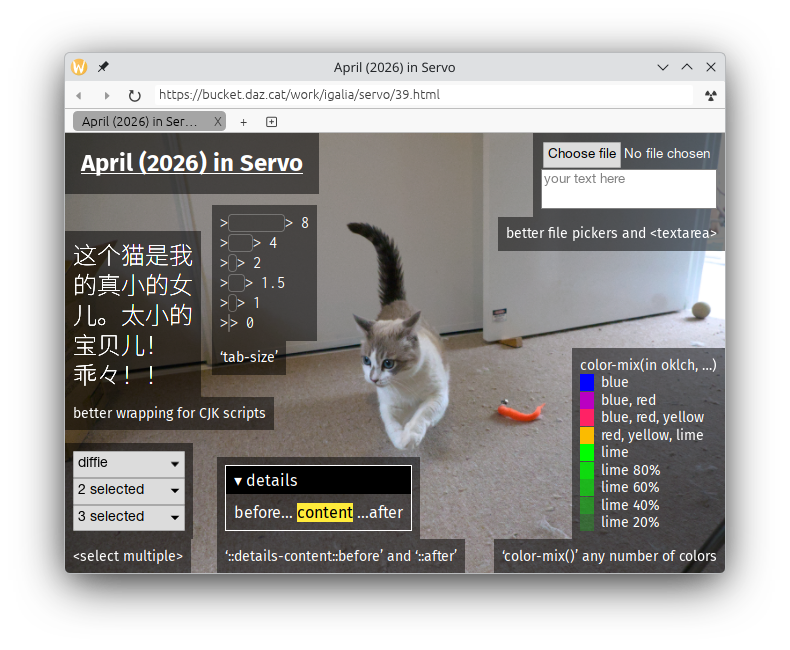Click the pink 'blue, red, yellow' swatch

pos(587,418)
